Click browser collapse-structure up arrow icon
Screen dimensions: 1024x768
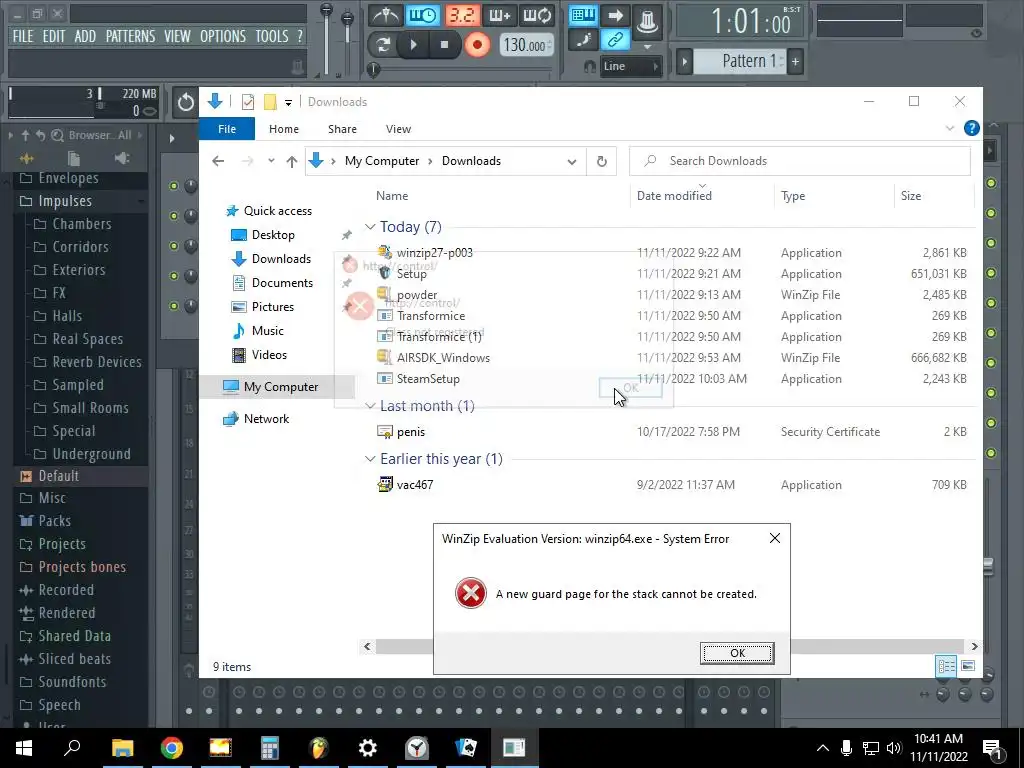coord(25,135)
